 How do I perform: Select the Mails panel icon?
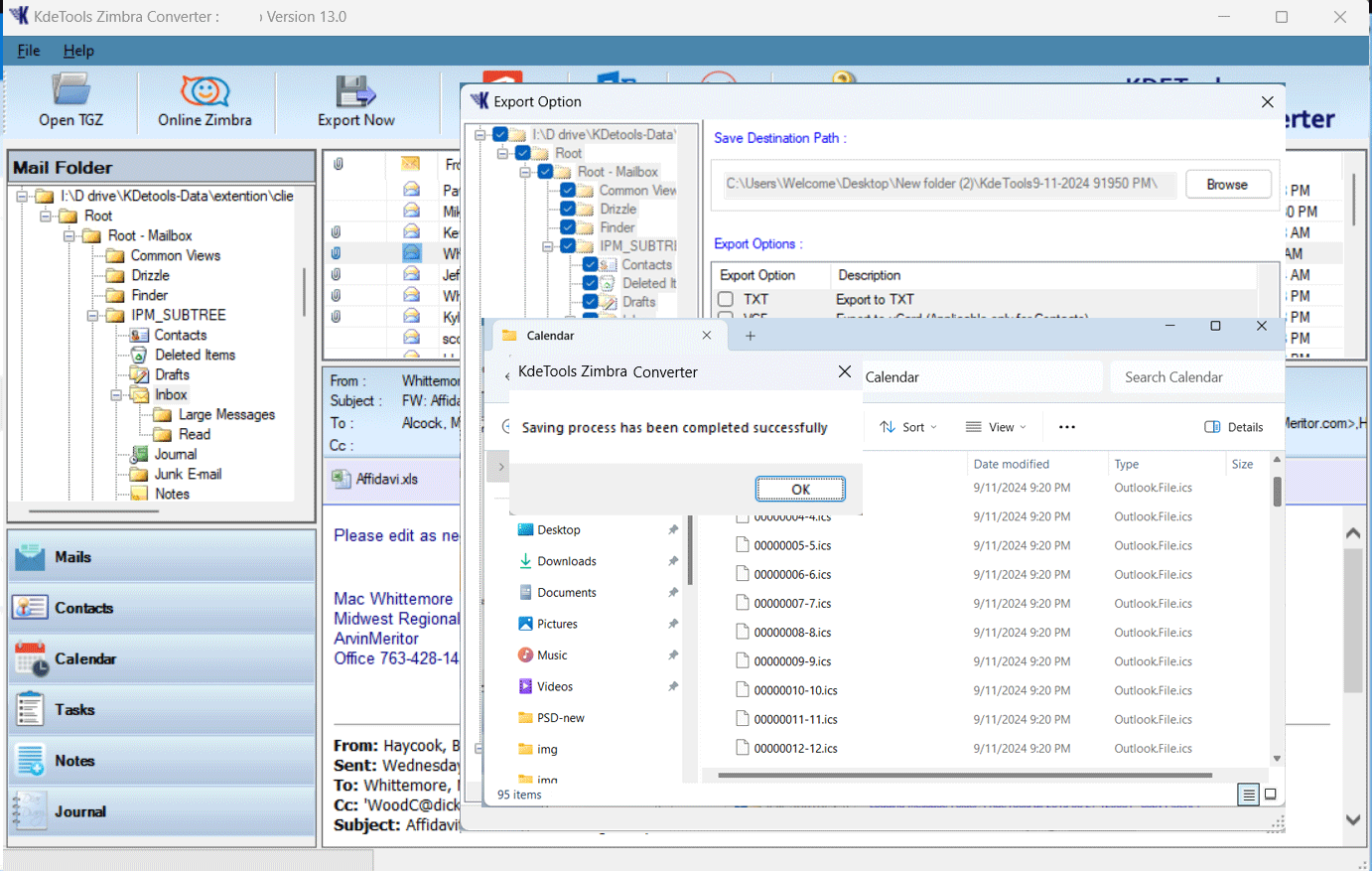30,557
